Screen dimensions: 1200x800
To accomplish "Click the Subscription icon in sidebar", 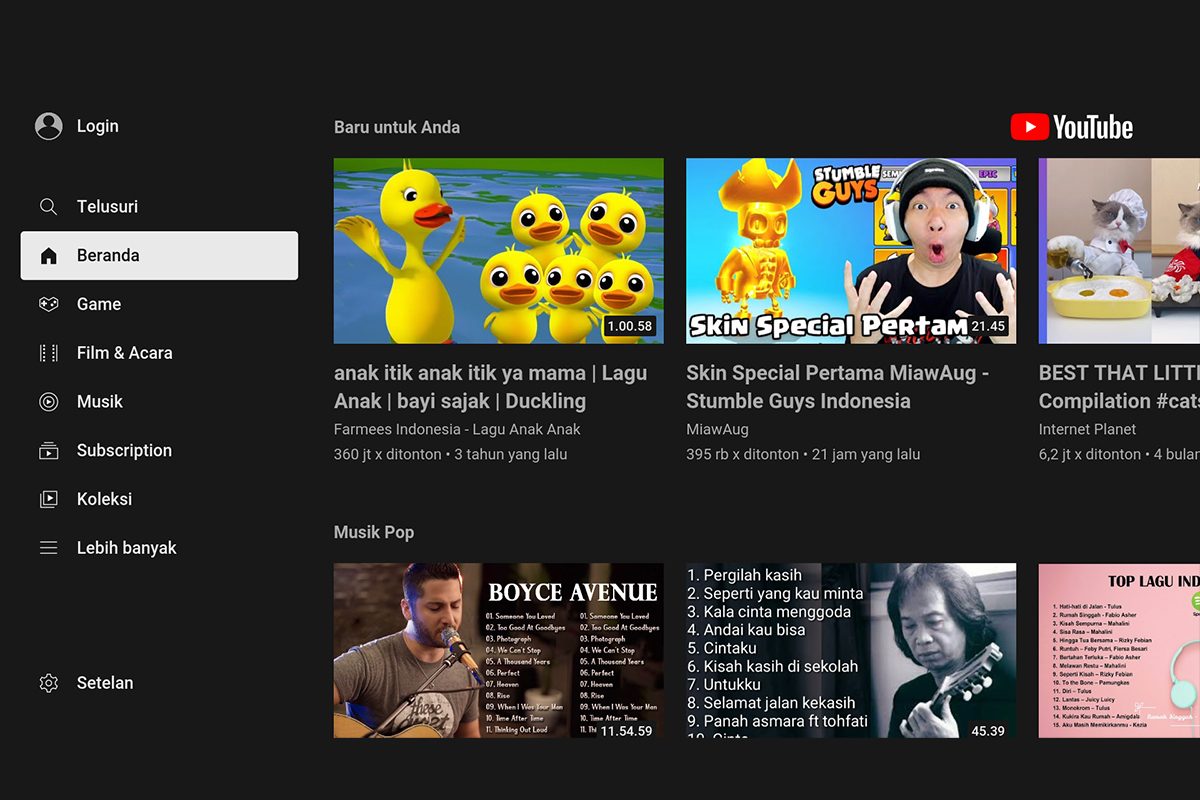I will (x=48, y=451).
